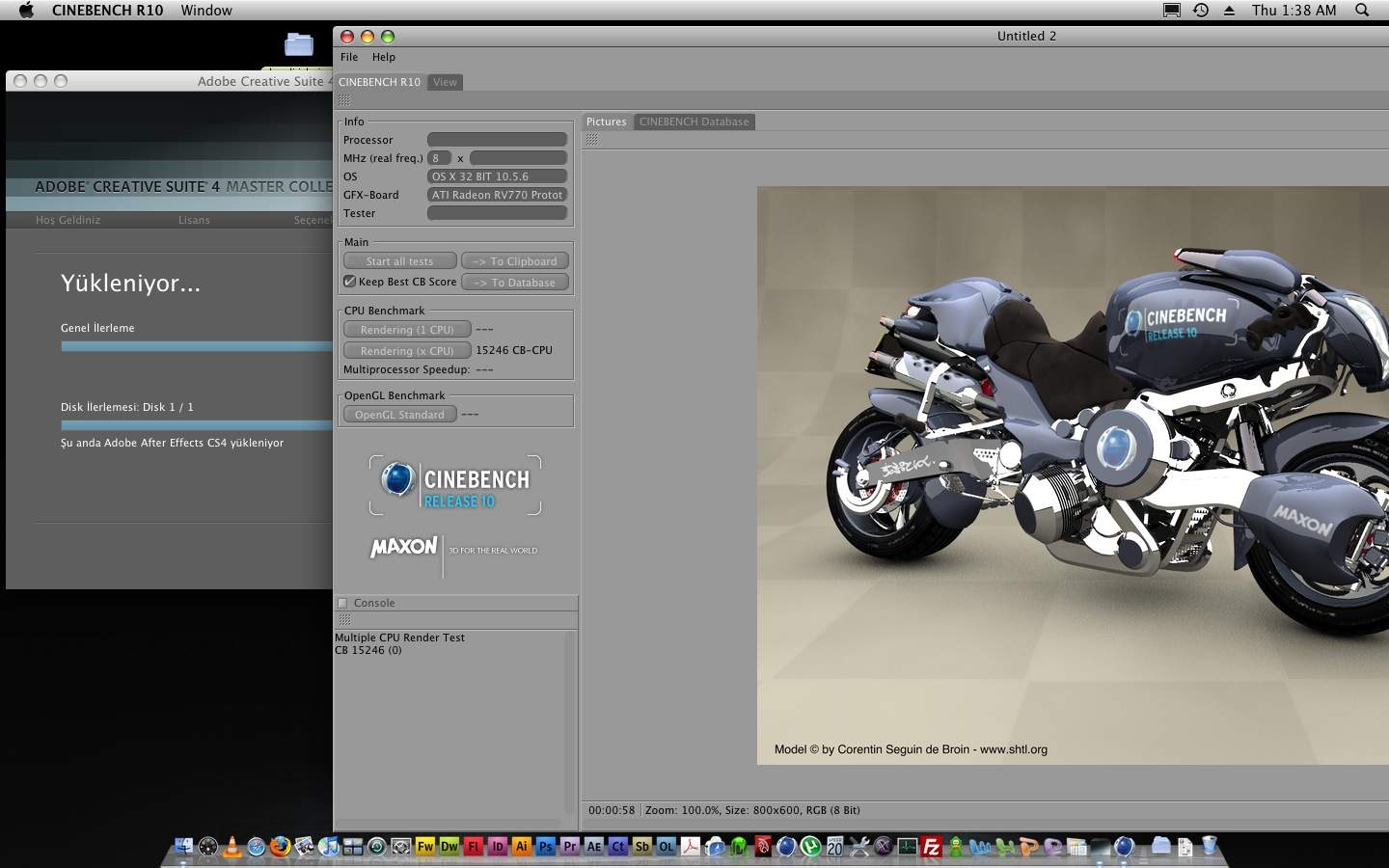
Task: Run the OpenGL Standard benchmark
Action: click(399, 415)
